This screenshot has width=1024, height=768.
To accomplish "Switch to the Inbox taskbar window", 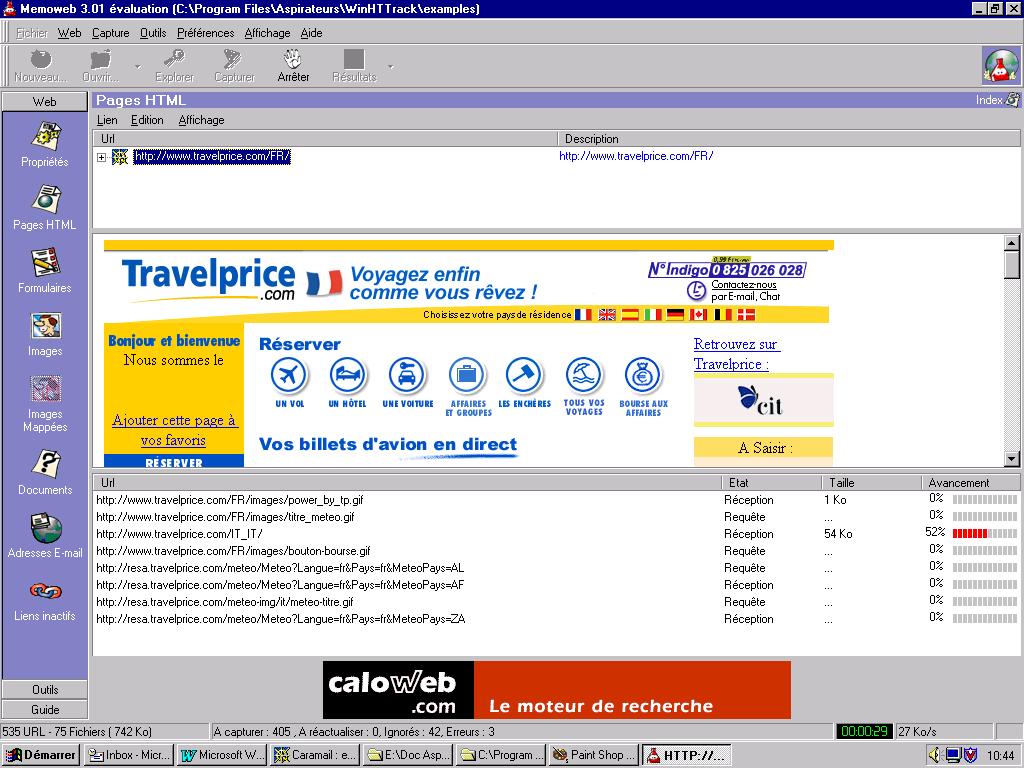I will 129,755.
